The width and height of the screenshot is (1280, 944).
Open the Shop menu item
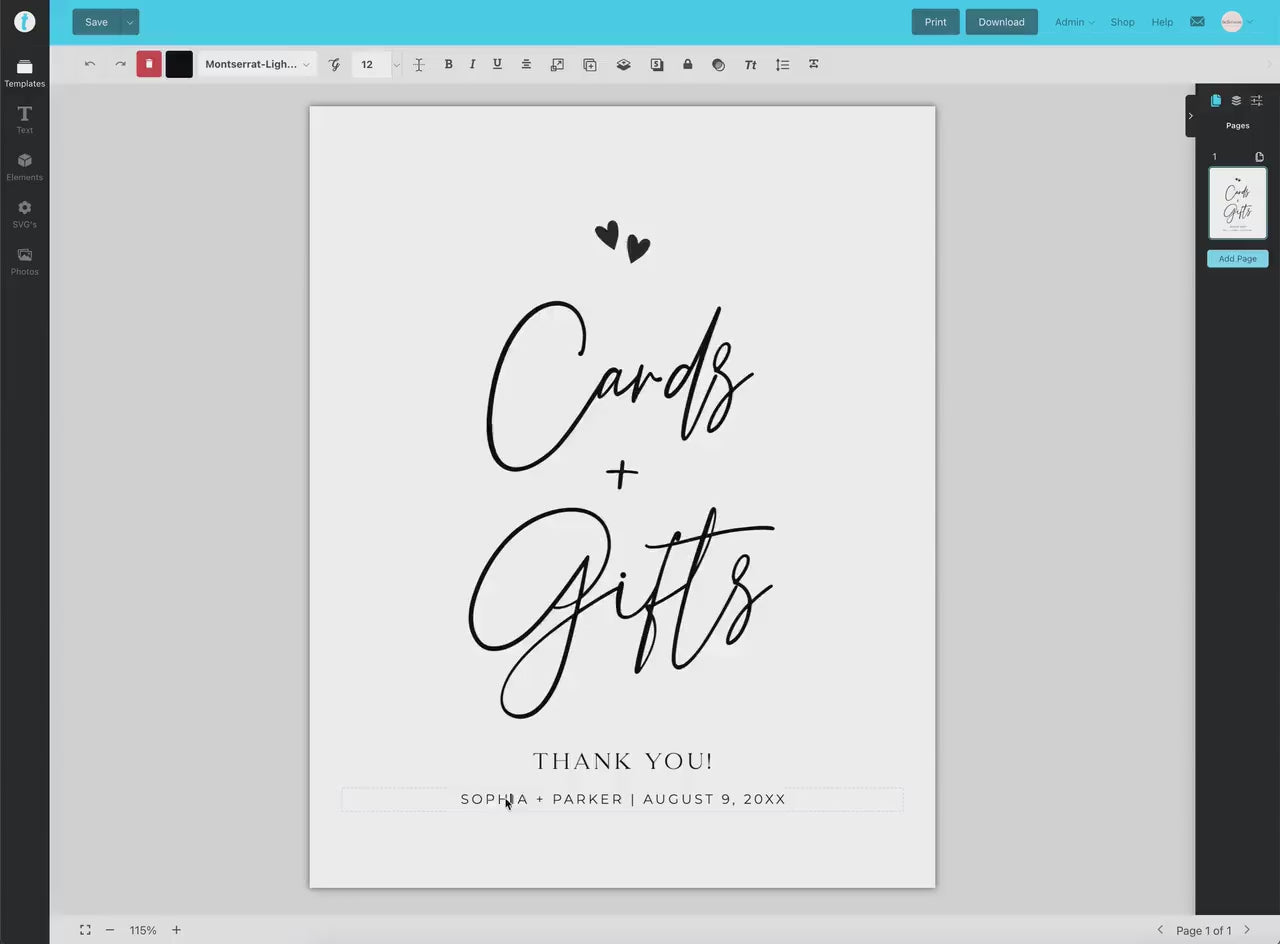tap(1122, 22)
